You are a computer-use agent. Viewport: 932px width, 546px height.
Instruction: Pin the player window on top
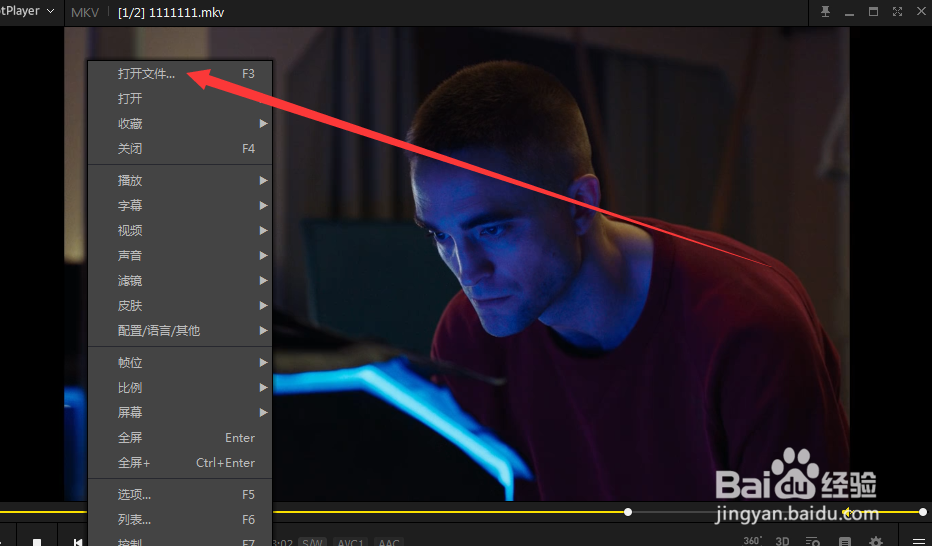point(825,12)
